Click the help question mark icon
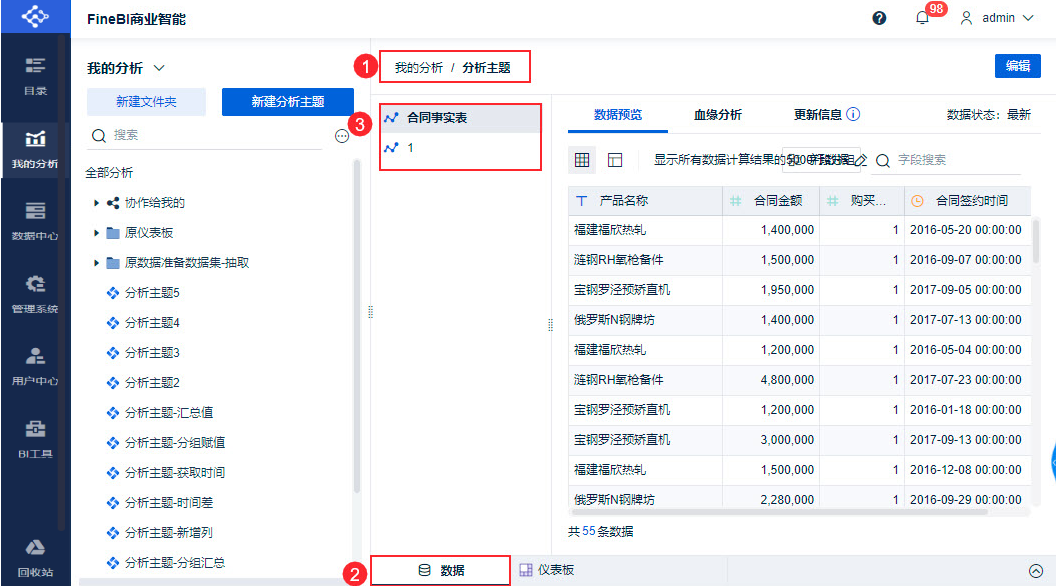This screenshot has height=586, width=1056. [879, 18]
